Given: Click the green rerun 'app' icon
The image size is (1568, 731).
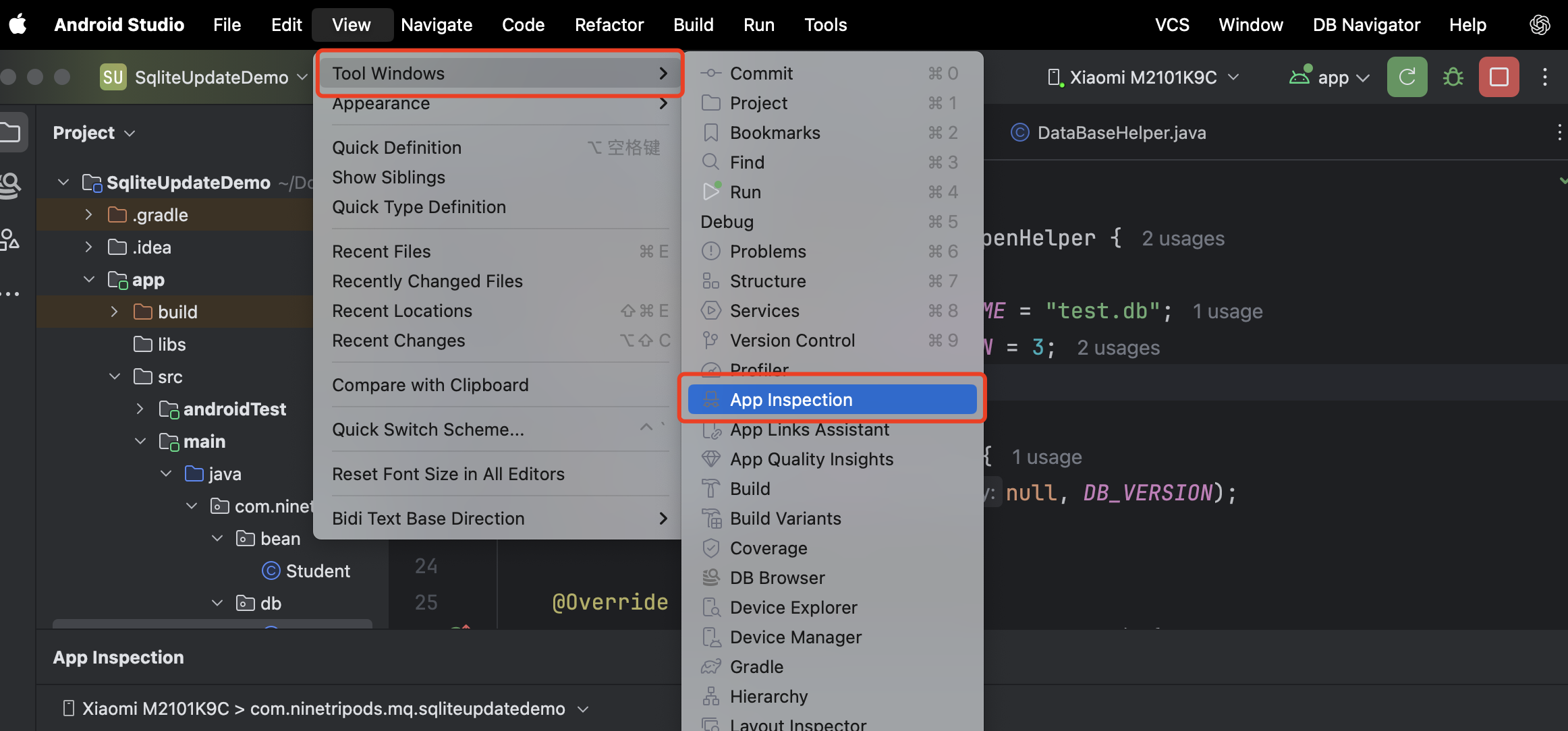Looking at the screenshot, I should coord(1406,77).
